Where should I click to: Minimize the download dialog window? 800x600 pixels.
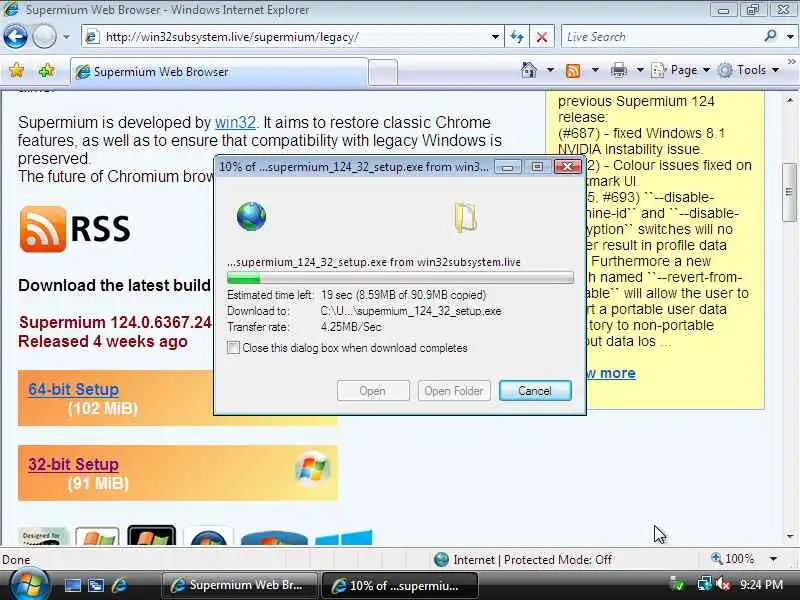508,167
